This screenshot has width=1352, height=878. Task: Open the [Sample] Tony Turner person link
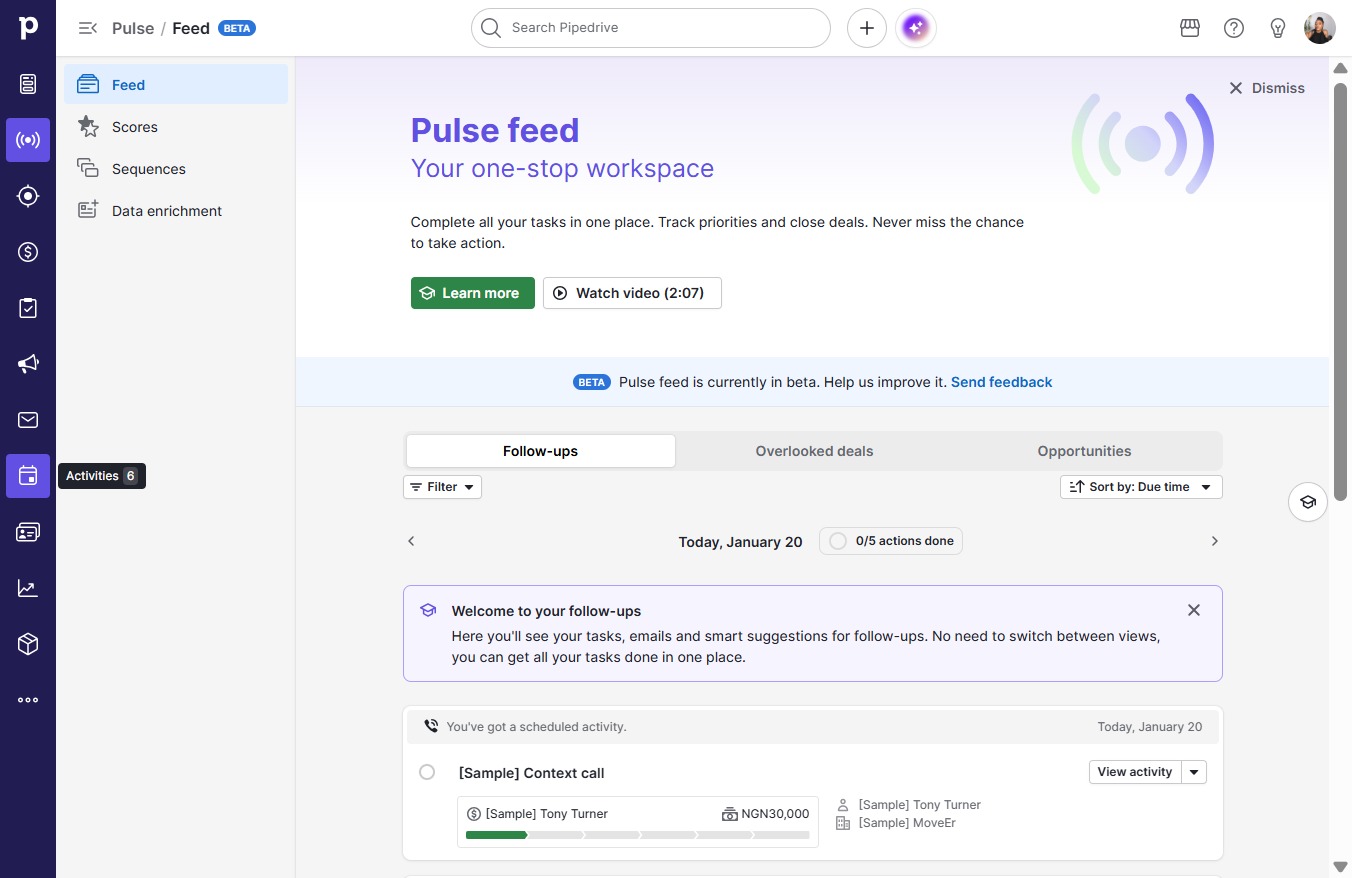pyautogui.click(x=919, y=805)
